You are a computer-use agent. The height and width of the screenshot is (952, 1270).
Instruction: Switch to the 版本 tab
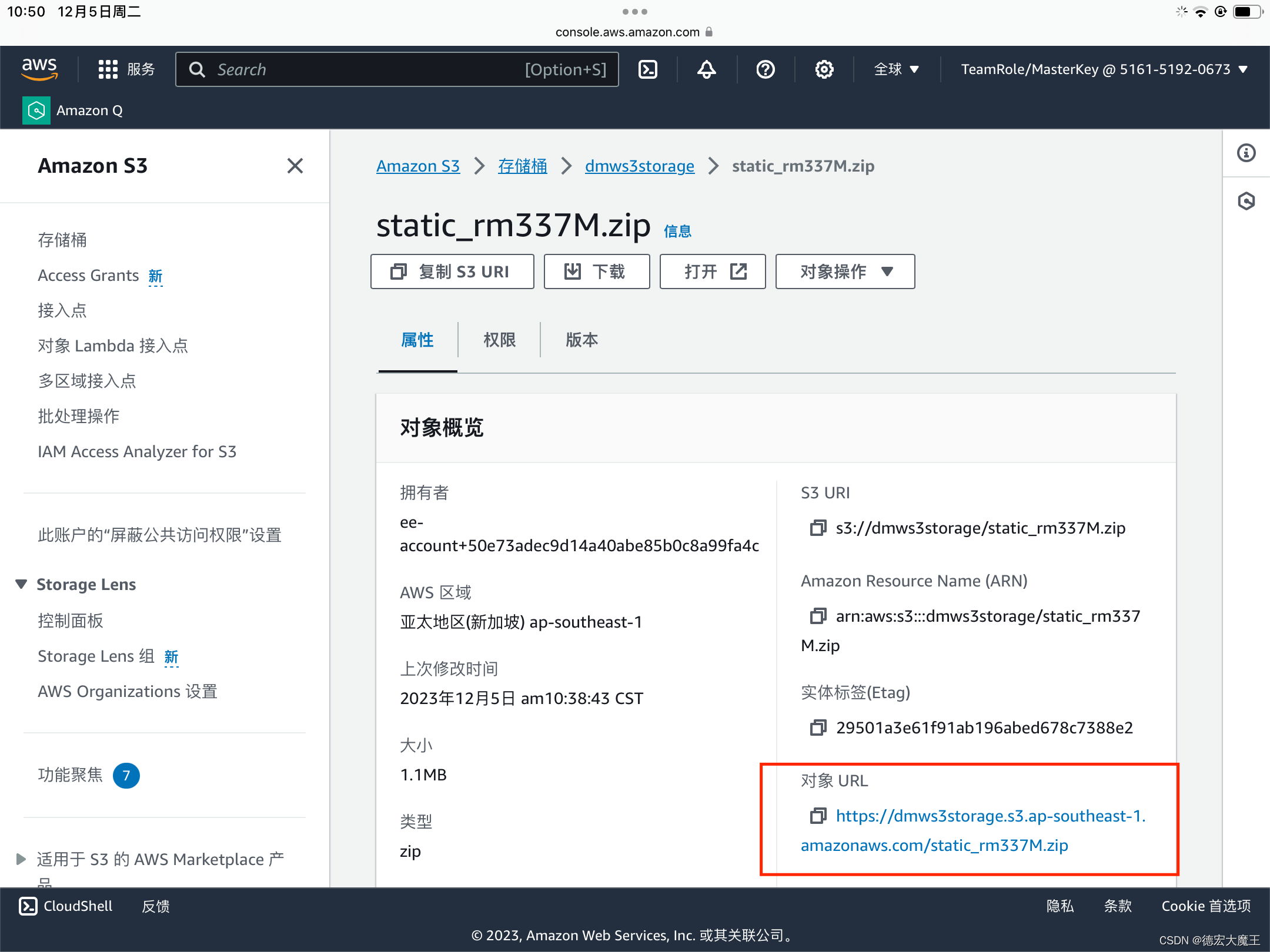(x=581, y=340)
